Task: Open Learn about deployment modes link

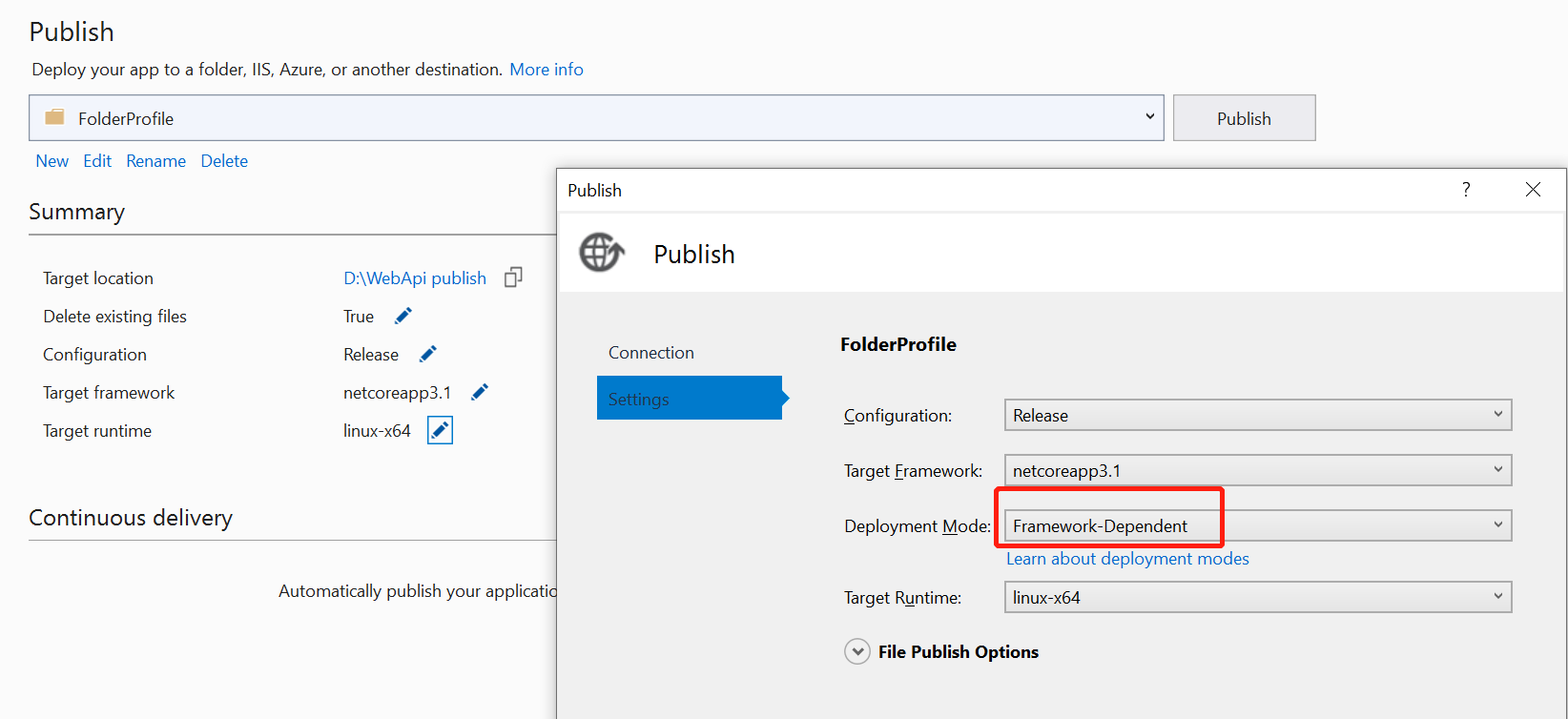Action: point(1127,558)
